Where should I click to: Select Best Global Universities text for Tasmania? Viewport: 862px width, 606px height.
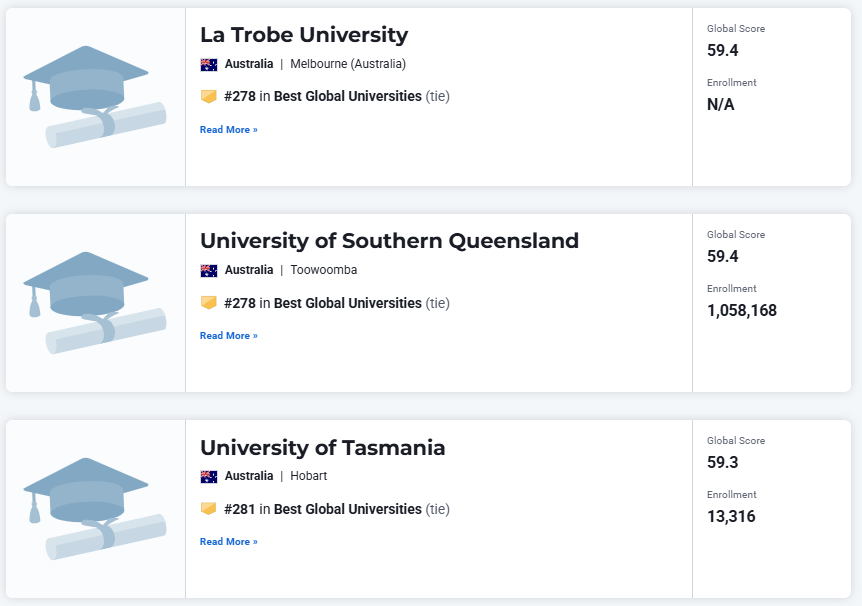tap(347, 509)
